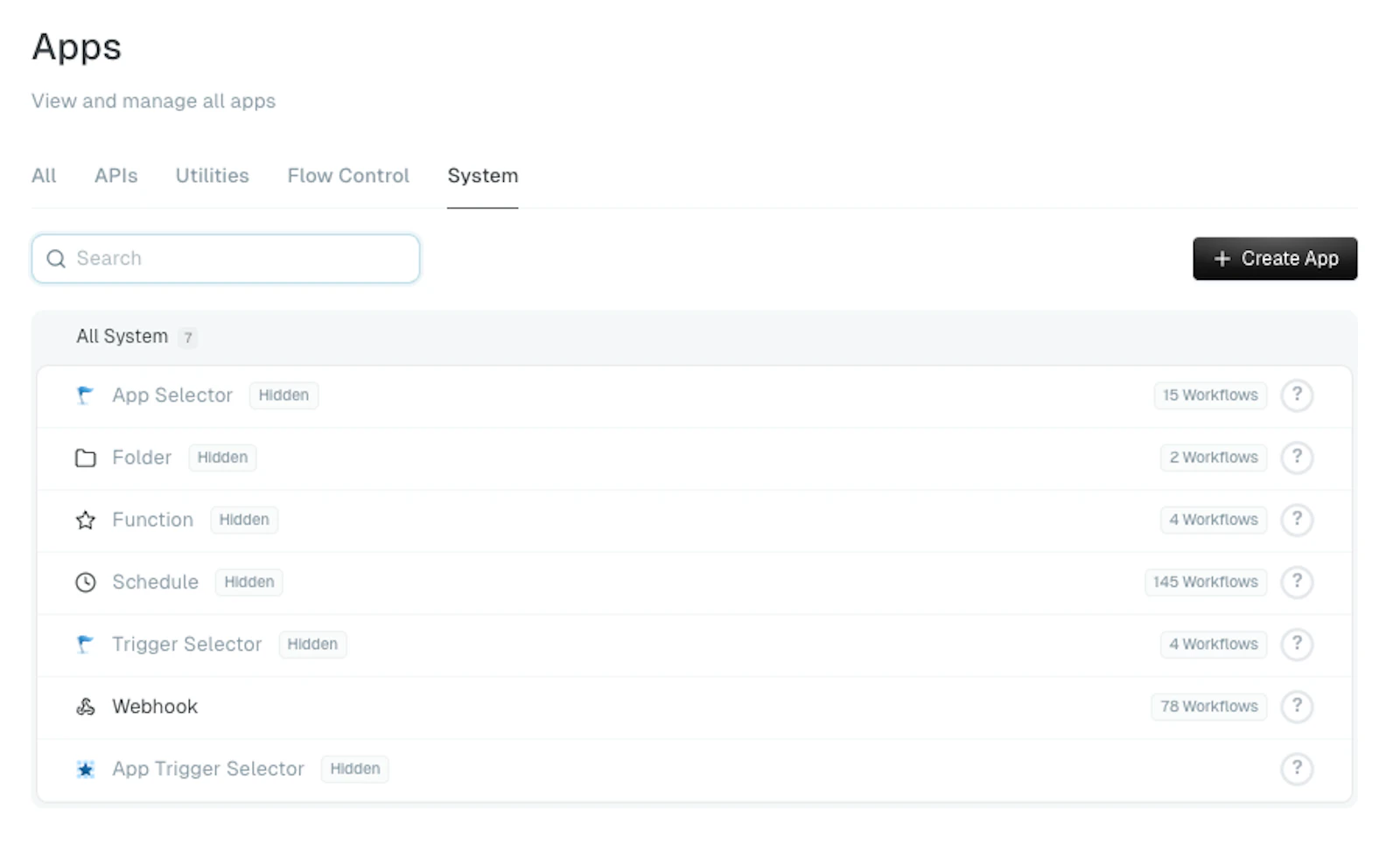Click the search magnifier icon
This screenshot has width=1400, height=844.
(56, 259)
